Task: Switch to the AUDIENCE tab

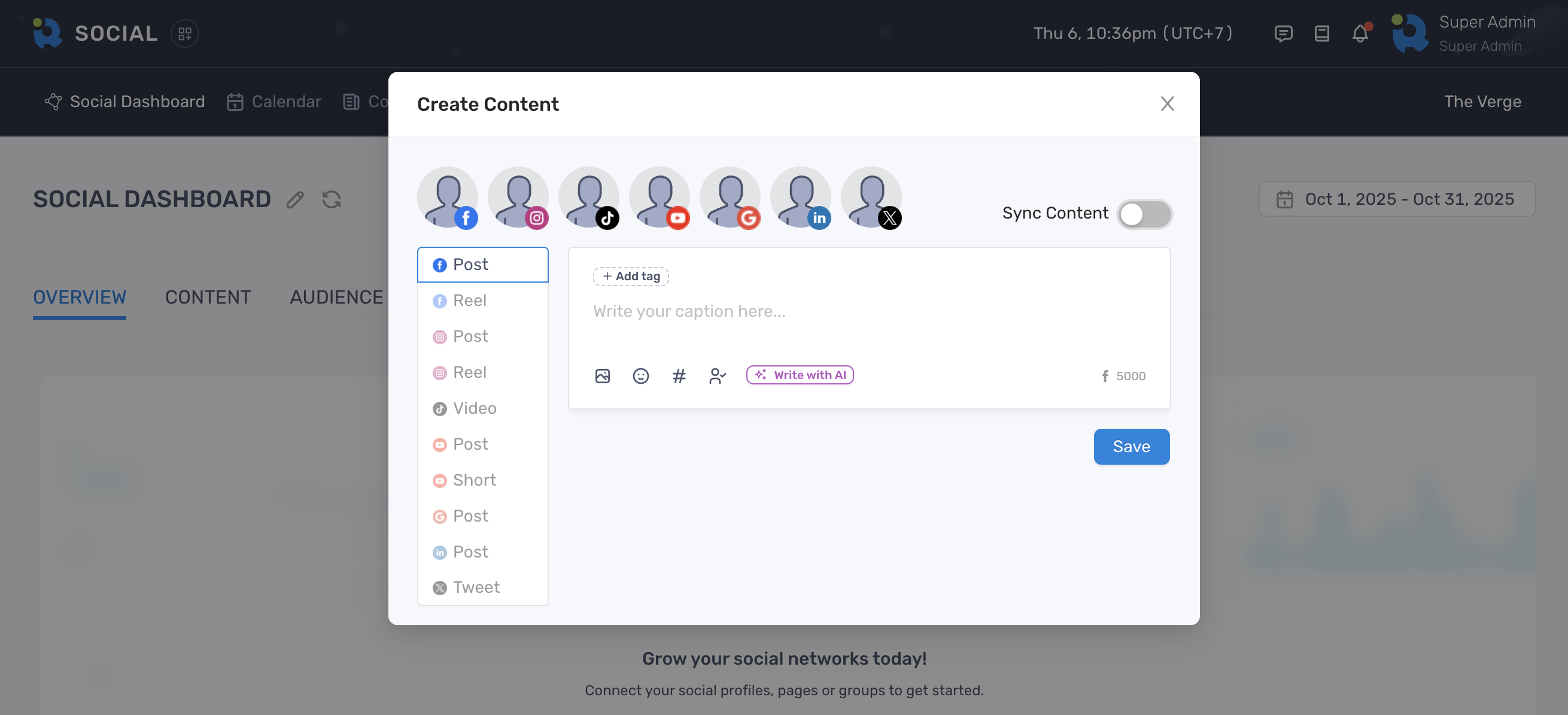Action: tap(336, 297)
